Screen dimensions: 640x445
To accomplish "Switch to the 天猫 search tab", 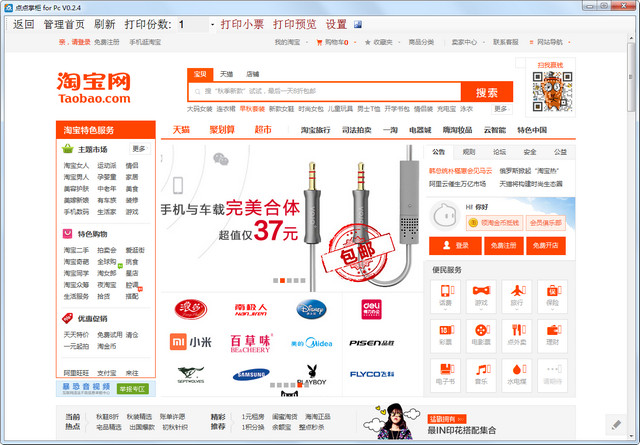I will tap(227, 74).
